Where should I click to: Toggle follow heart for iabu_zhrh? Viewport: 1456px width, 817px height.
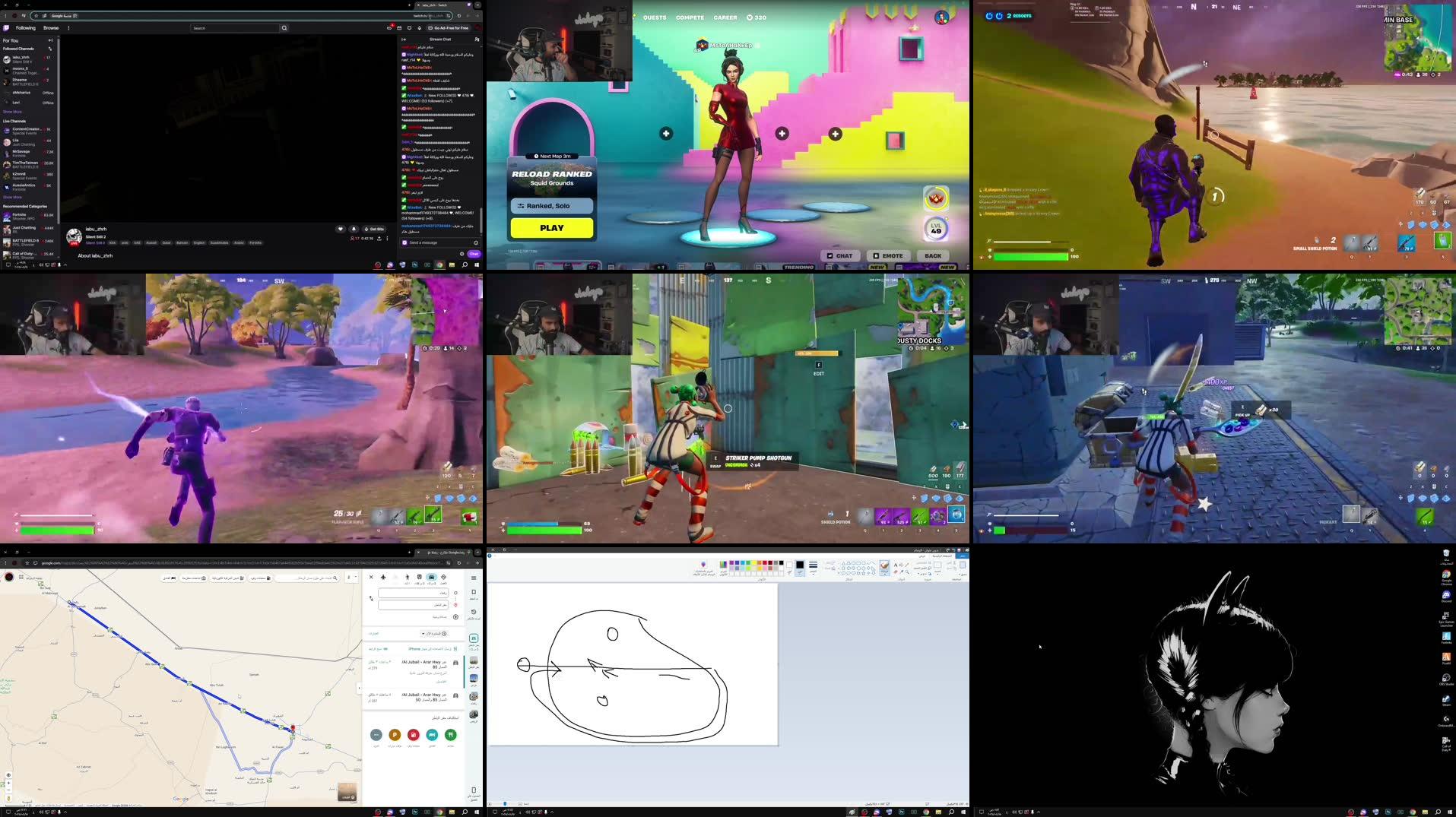point(340,229)
